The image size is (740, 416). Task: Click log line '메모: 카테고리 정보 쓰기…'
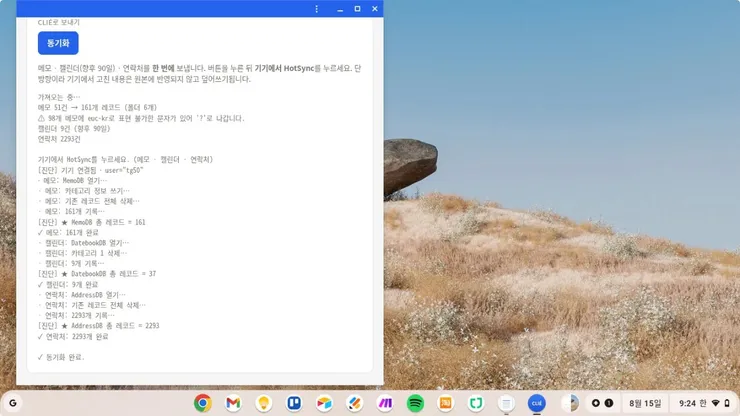[x=84, y=191]
